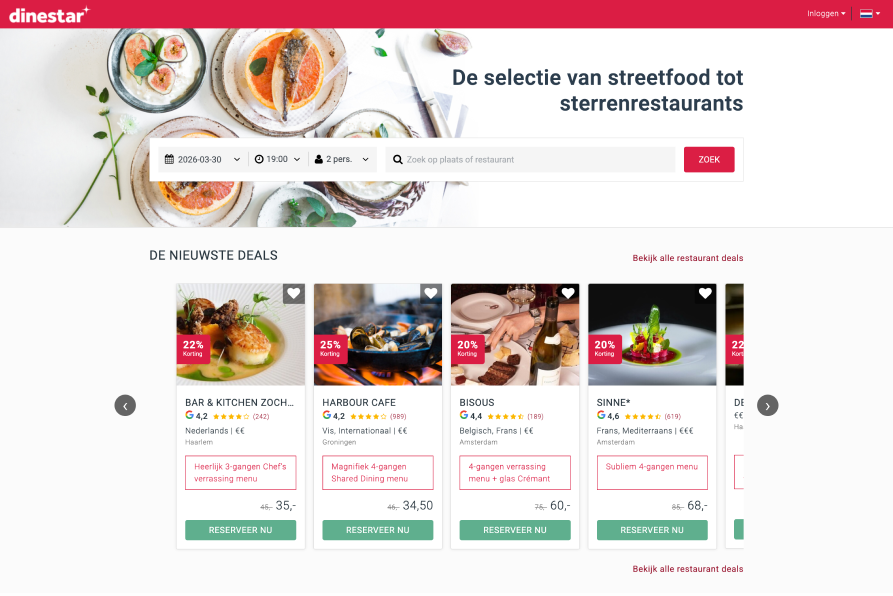Open the date dropdown showing 2026-03-30
Image resolution: width=893 pixels, height=596 pixels.
coord(203,159)
